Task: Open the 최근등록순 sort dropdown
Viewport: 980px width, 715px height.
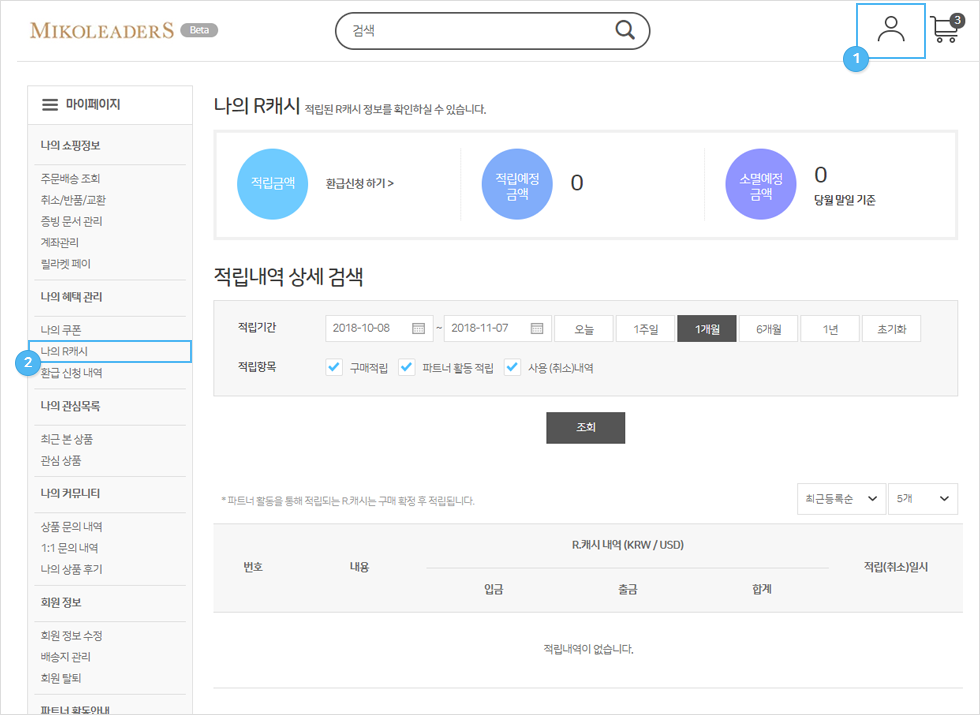Action: coord(840,498)
